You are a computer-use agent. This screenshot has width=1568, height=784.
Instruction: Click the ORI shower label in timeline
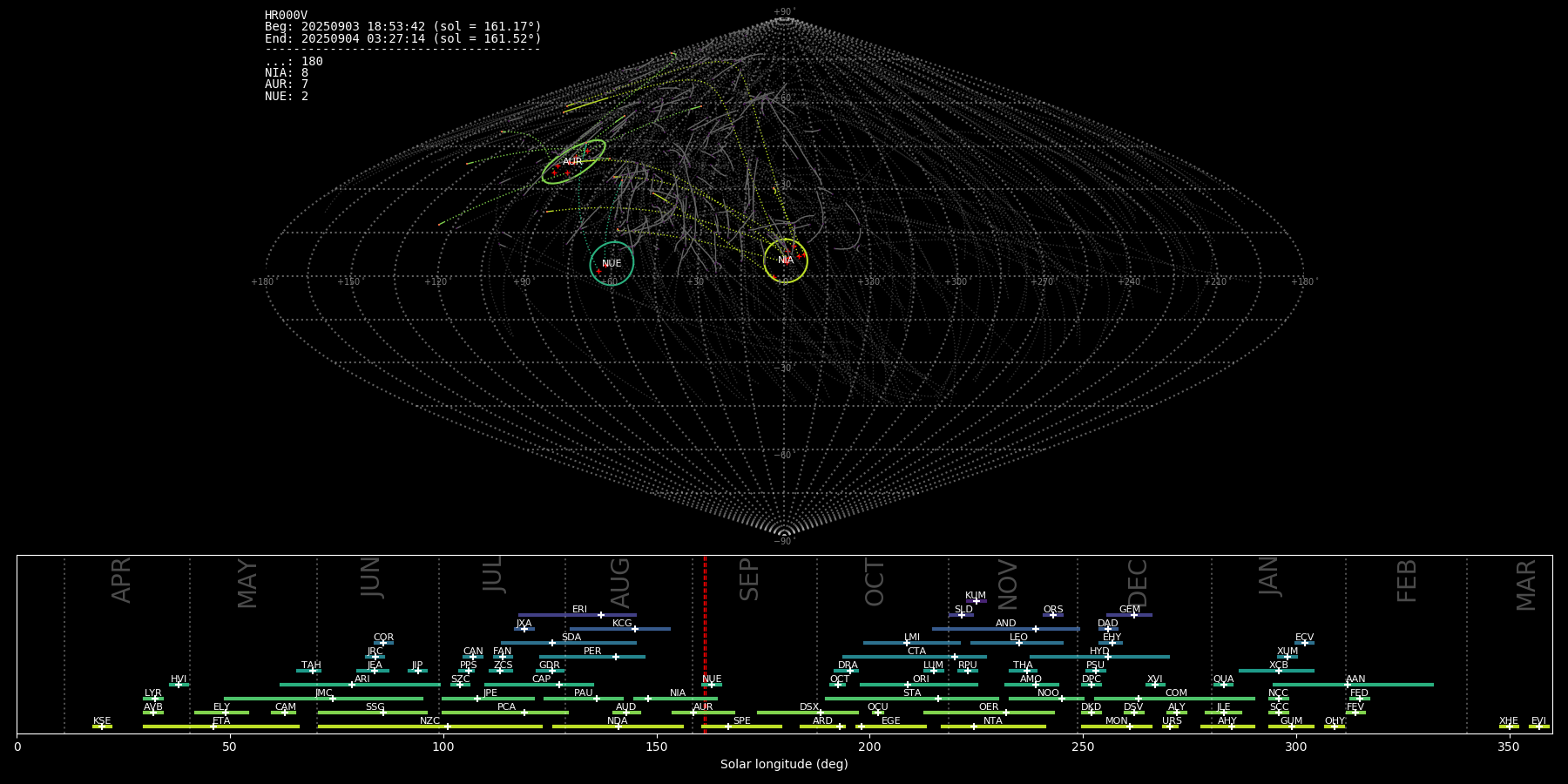pos(921,679)
